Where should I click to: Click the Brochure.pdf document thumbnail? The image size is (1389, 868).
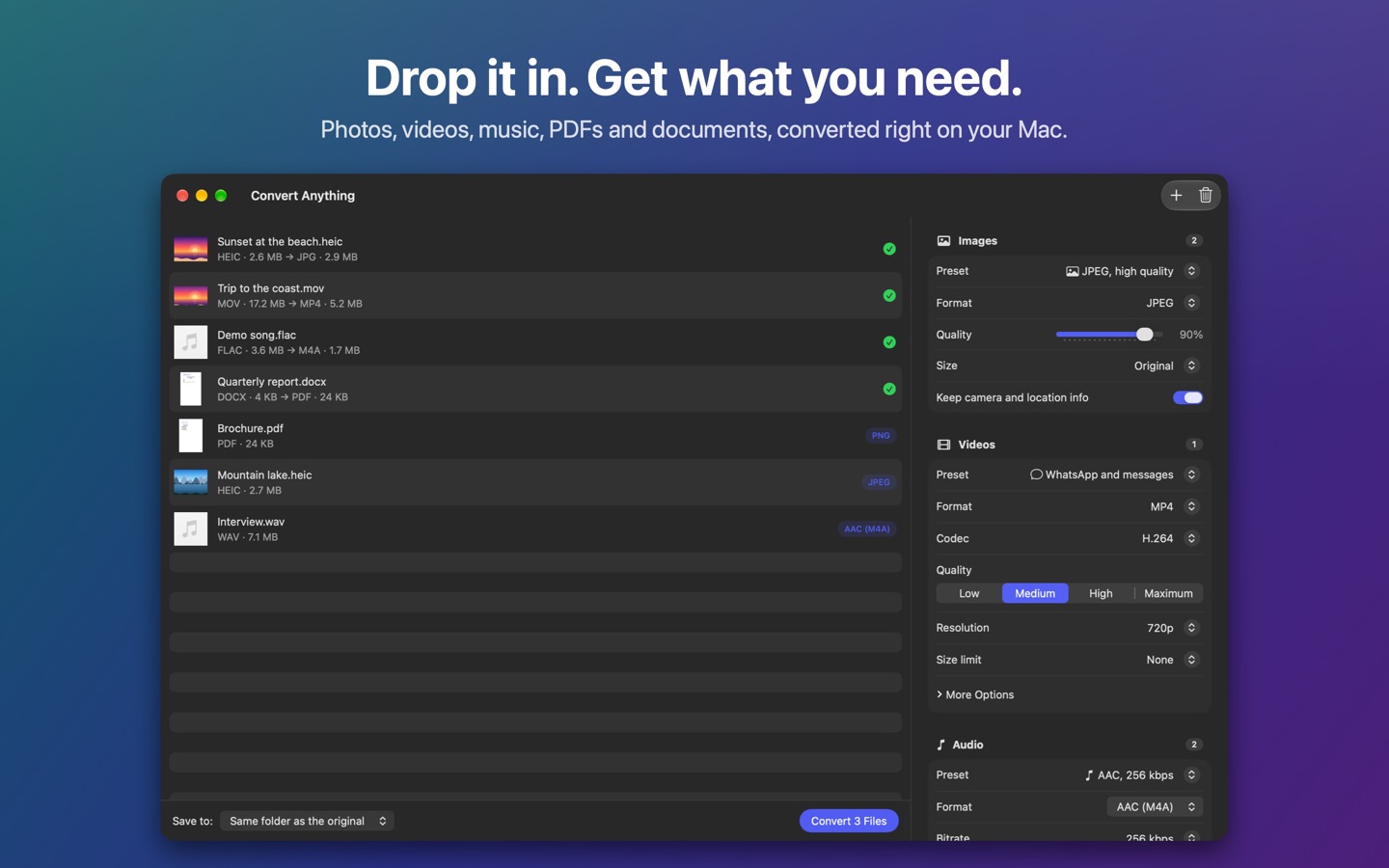190,436
